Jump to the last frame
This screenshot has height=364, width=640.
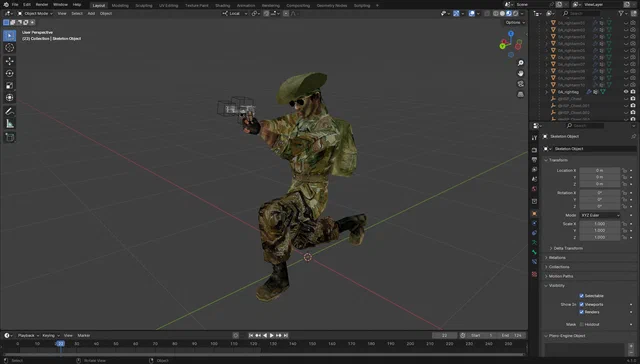point(286,335)
